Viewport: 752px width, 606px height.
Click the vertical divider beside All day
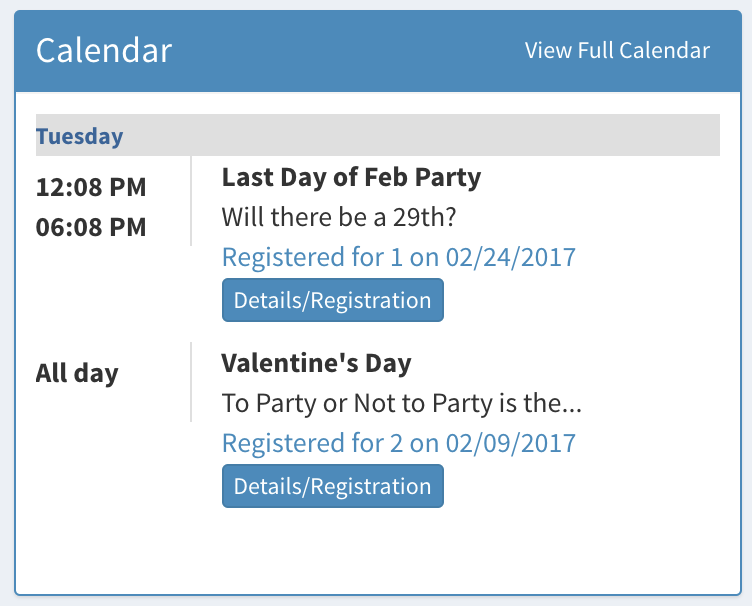point(190,382)
